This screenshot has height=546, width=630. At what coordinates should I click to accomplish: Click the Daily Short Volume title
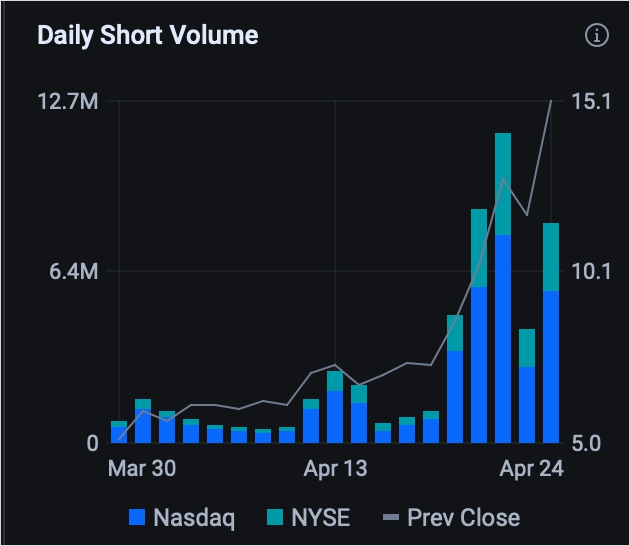147,35
